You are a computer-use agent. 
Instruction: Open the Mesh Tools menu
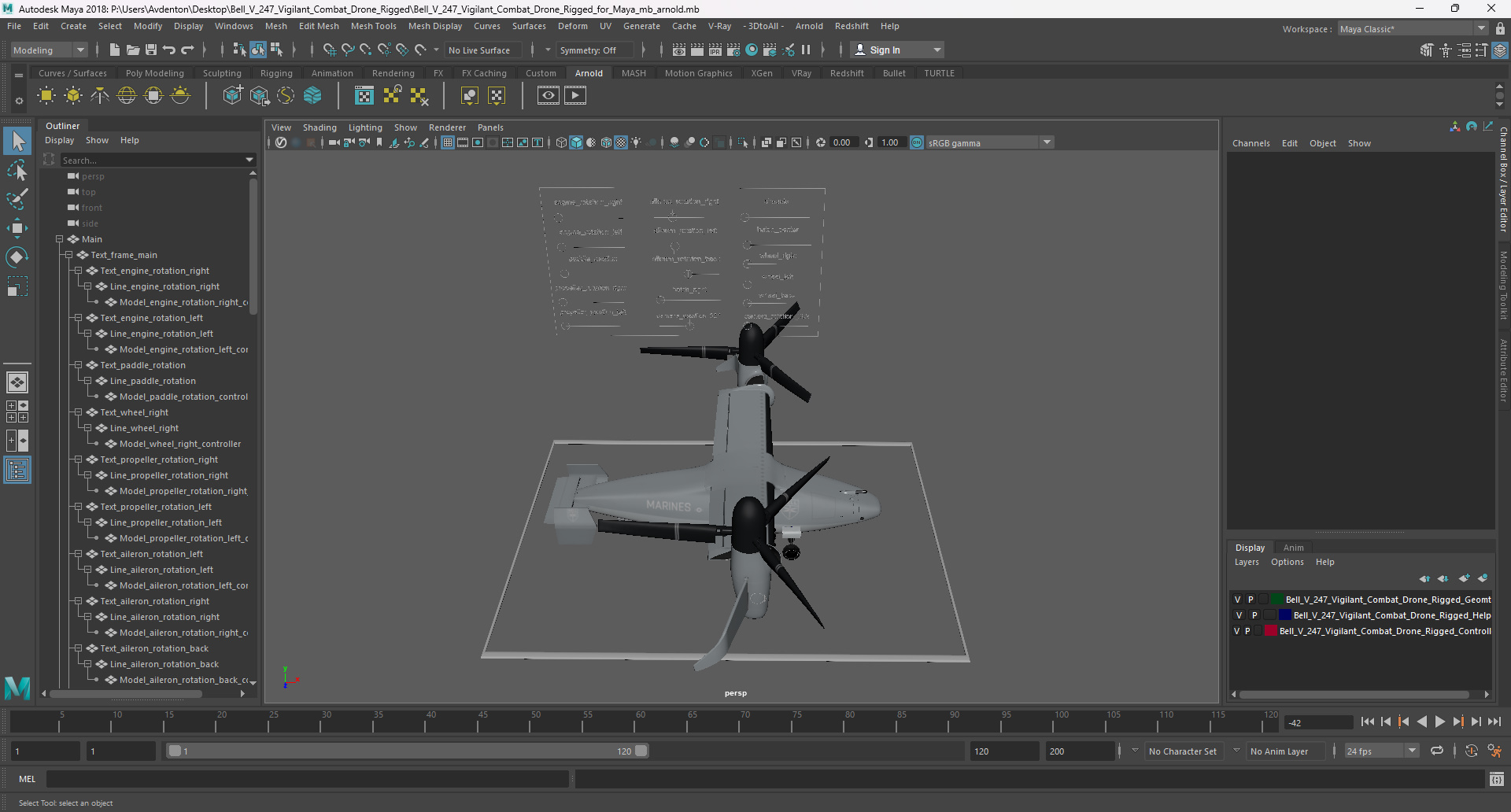373,26
